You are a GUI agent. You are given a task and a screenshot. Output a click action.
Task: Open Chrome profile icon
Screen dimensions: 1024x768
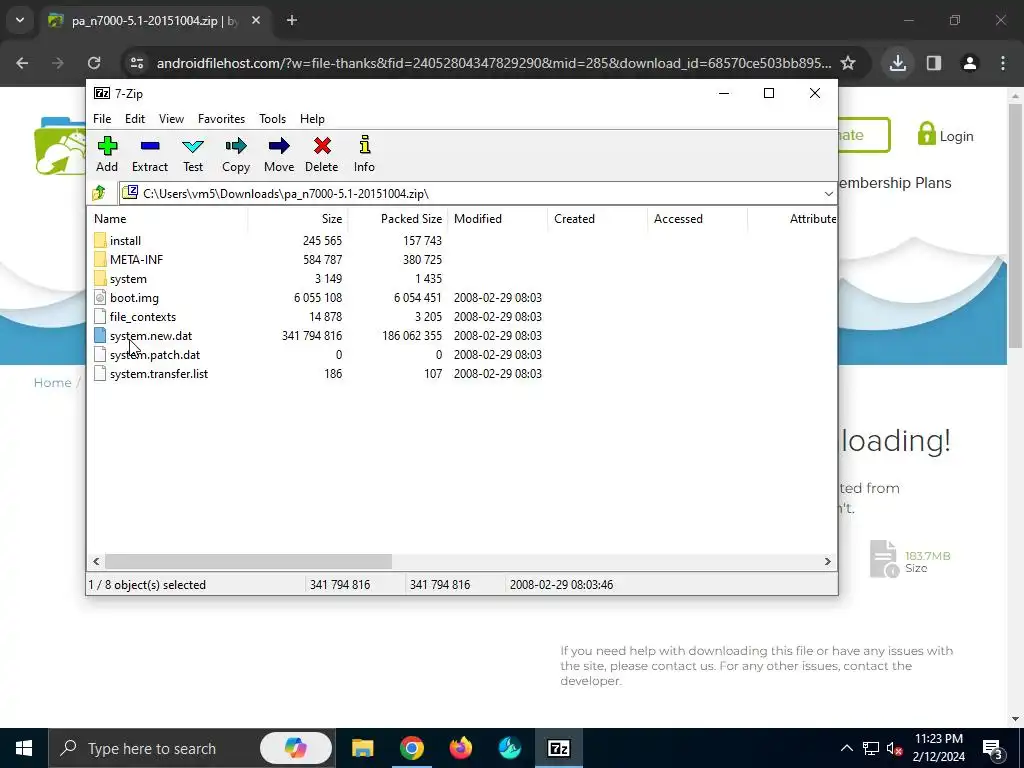coord(970,63)
